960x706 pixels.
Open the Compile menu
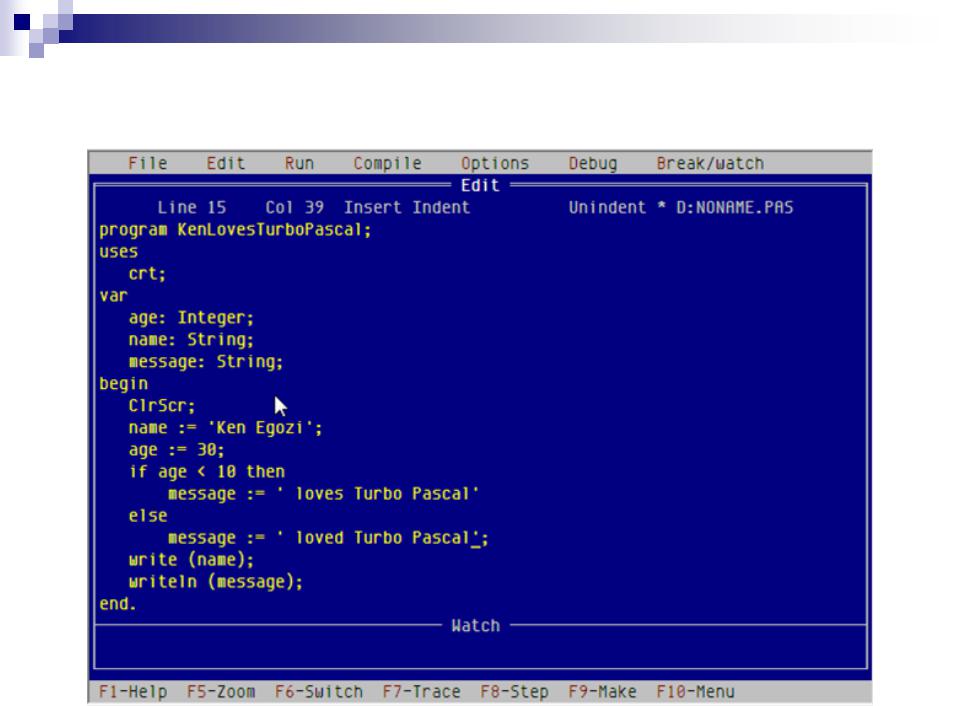(x=388, y=163)
